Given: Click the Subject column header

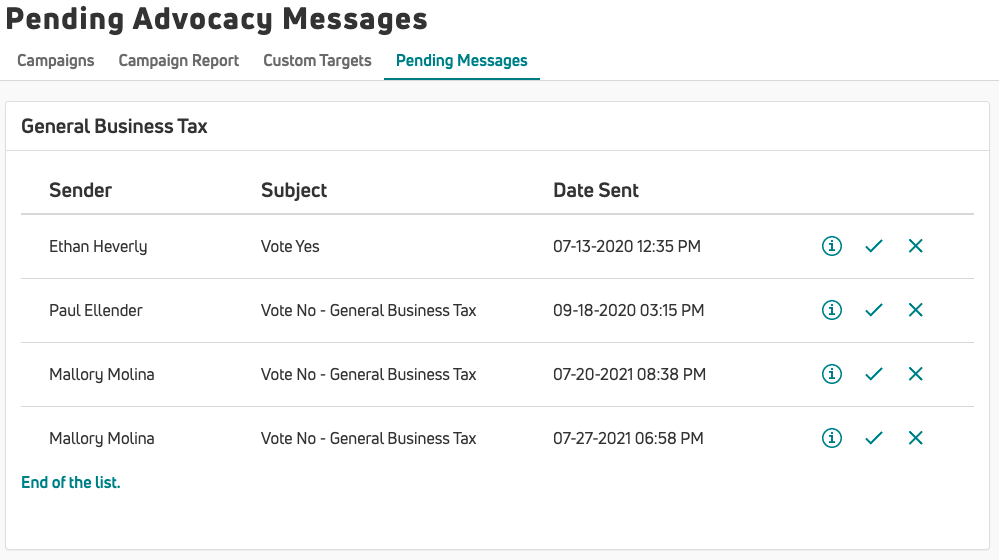Looking at the screenshot, I should pyautogui.click(x=294, y=190).
